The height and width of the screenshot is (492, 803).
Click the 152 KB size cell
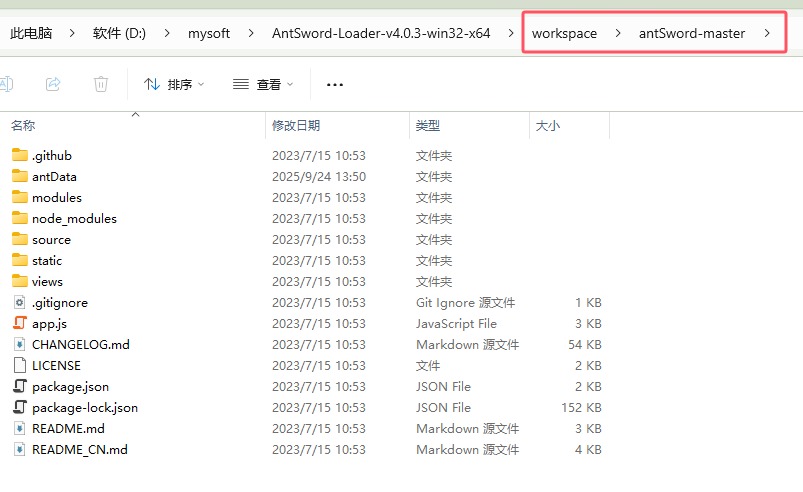coord(581,408)
